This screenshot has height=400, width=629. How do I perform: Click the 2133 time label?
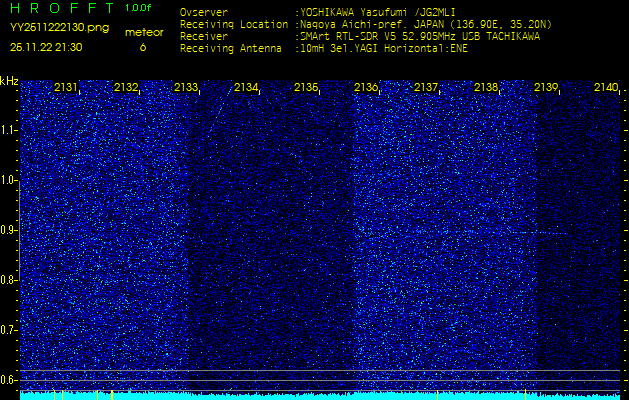[186, 87]
